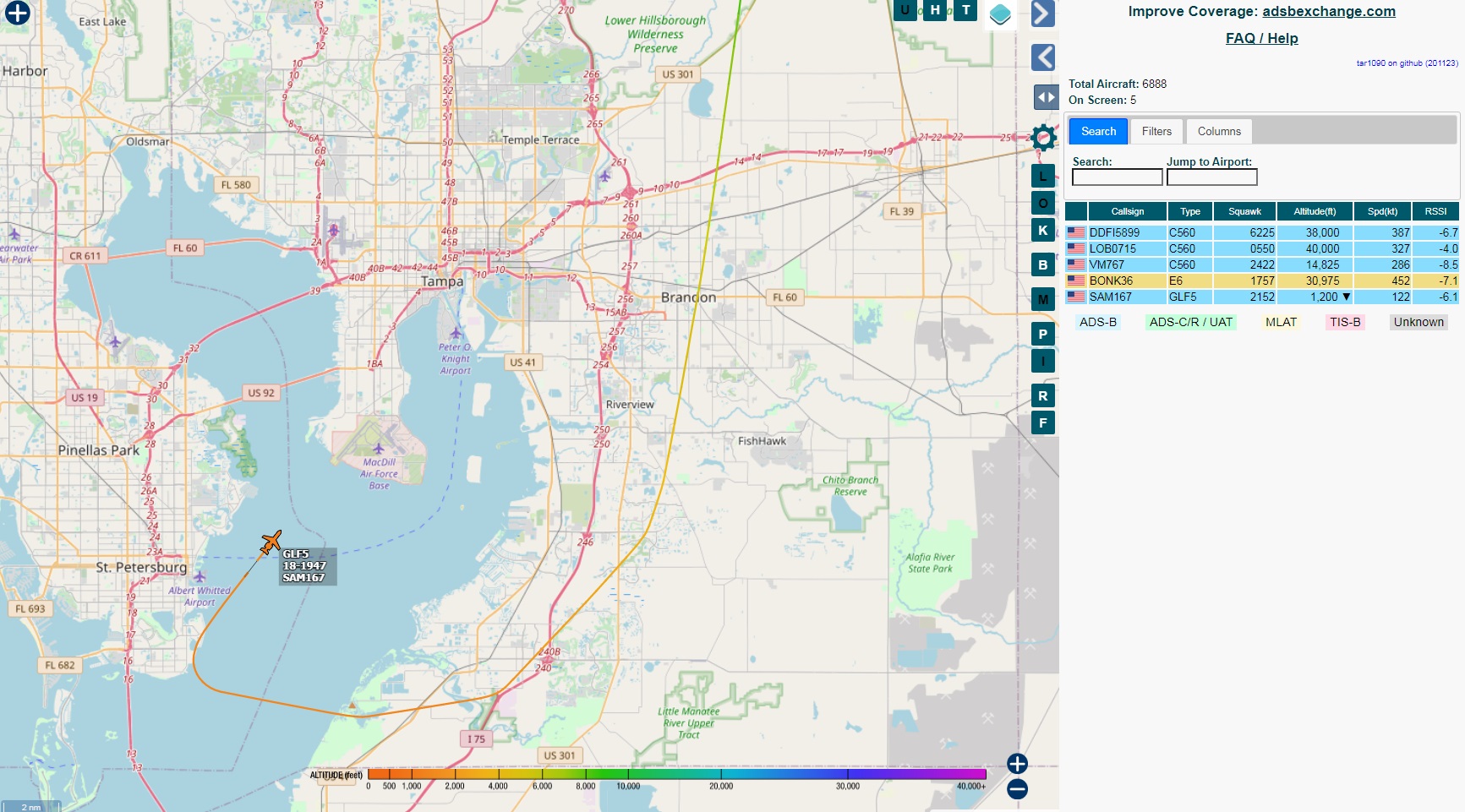Click the F map button
Viewport: 1465px width, 812px height.
point(1043,422)
